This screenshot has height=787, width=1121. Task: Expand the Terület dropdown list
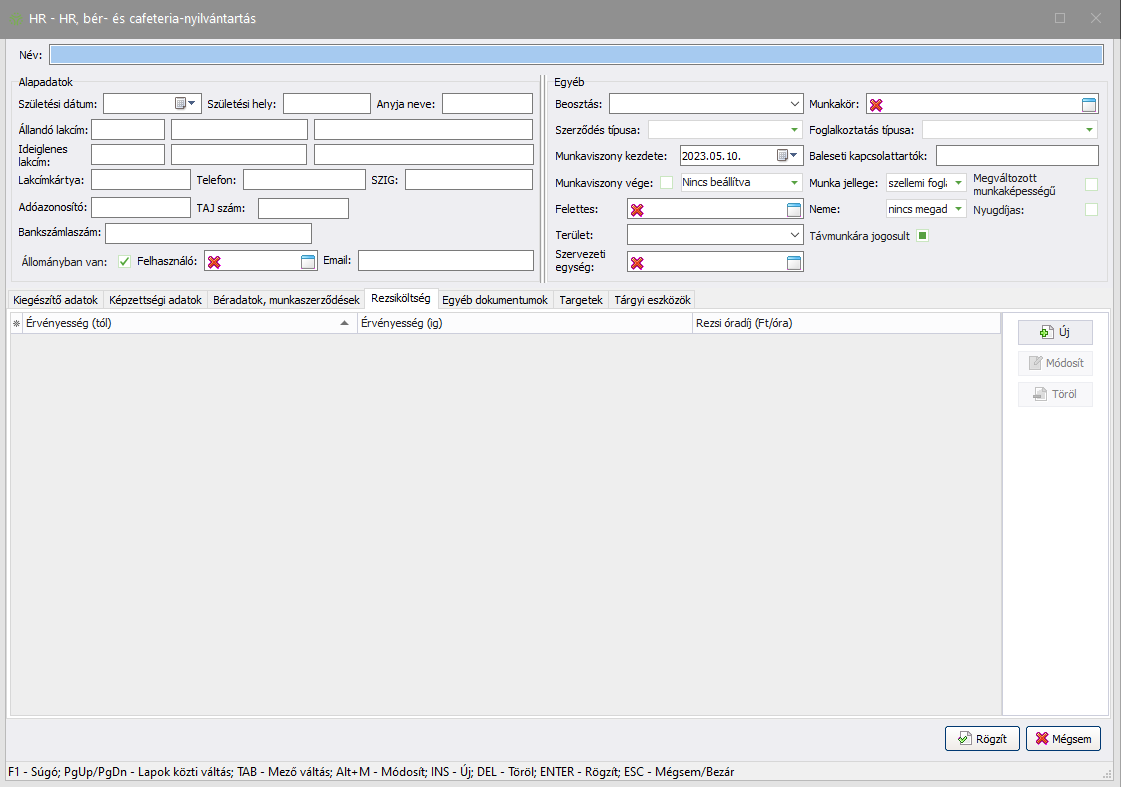(794, 235)
